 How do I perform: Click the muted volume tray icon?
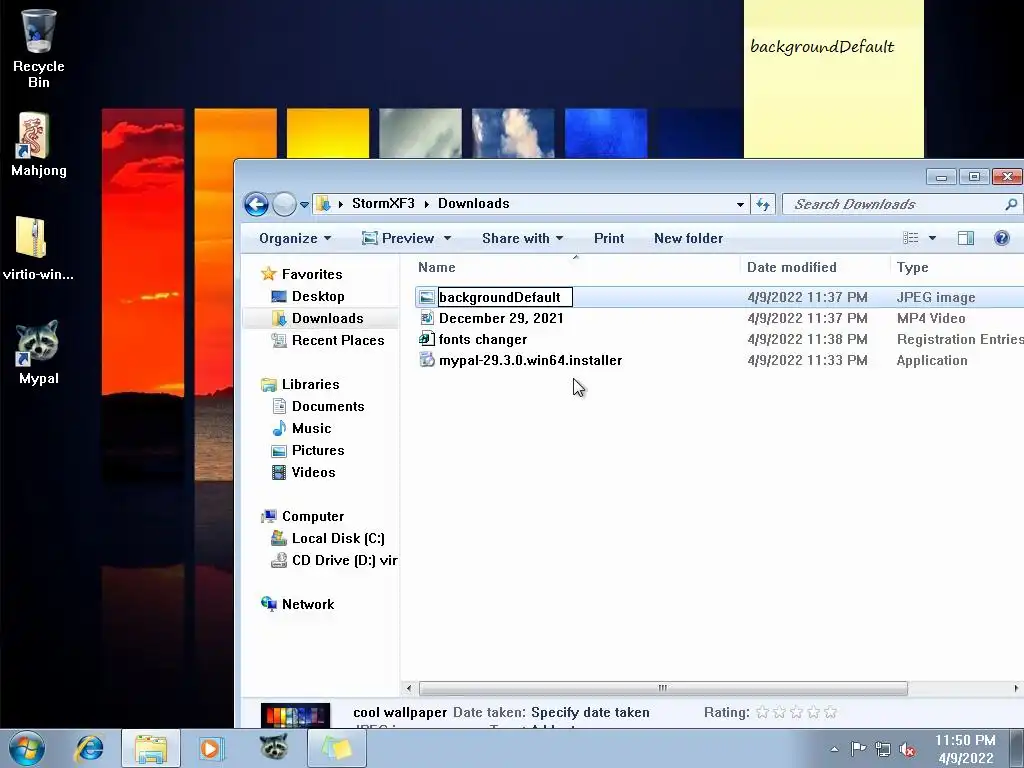pos(908,750)
